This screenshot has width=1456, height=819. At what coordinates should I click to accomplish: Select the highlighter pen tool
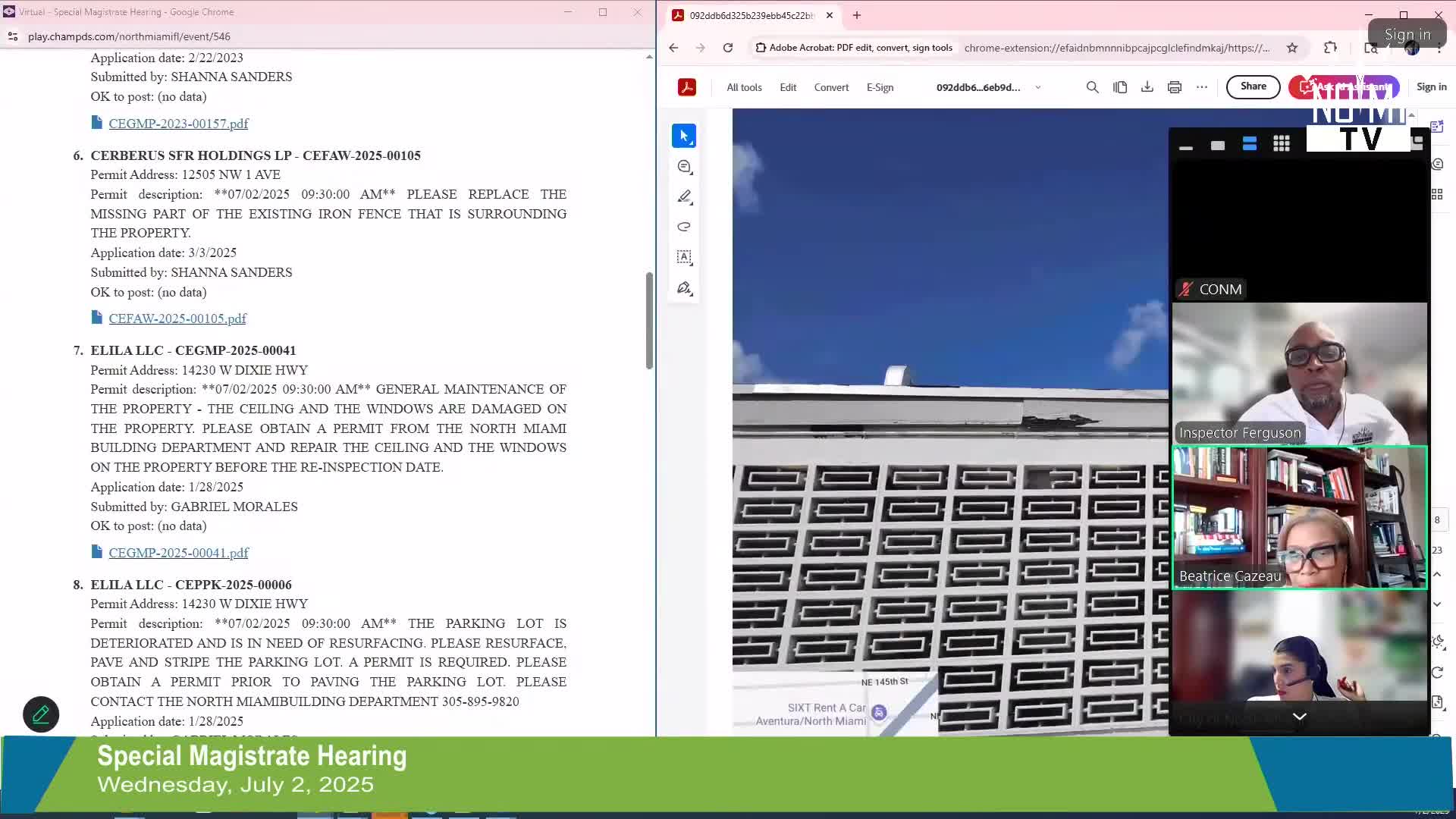click(x=684, y=197)
